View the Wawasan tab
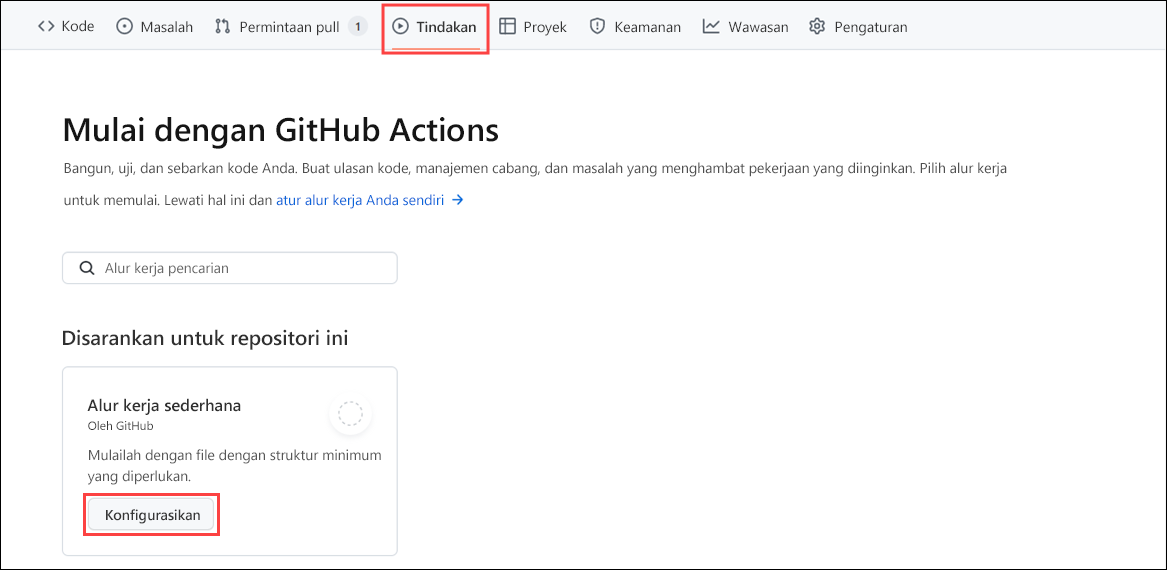 745,27
